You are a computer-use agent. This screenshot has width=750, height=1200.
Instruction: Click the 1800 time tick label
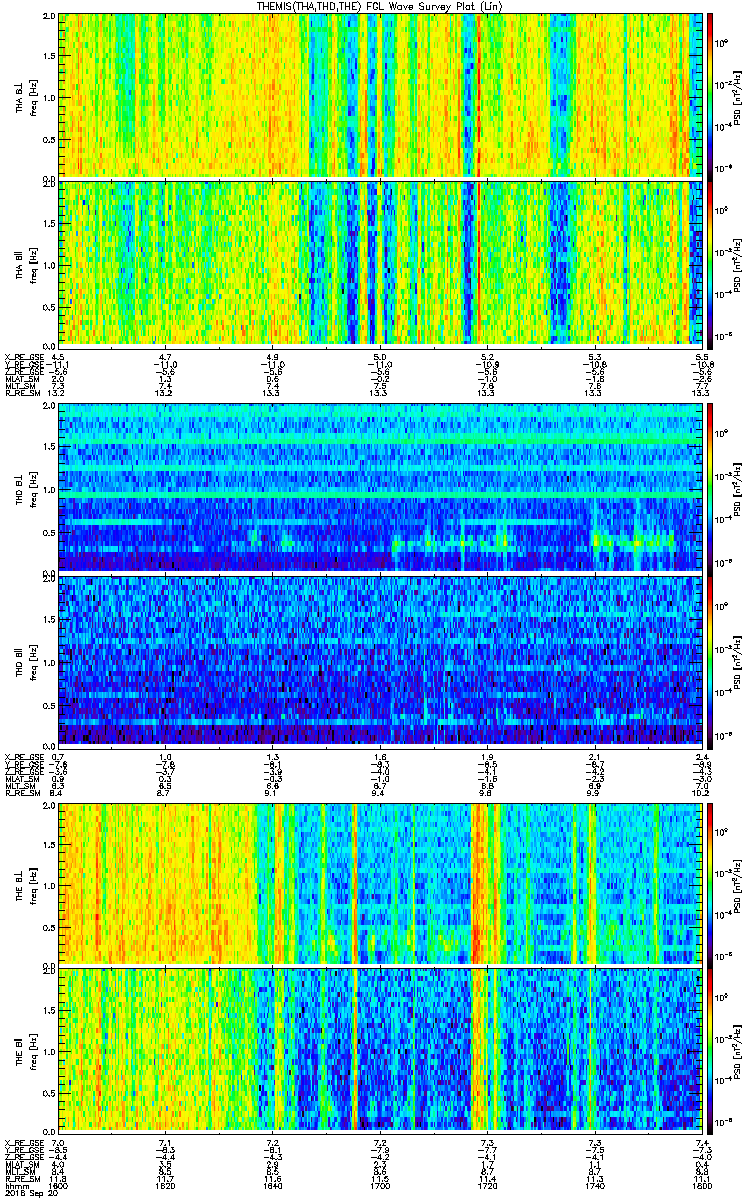coord(702,1185)
